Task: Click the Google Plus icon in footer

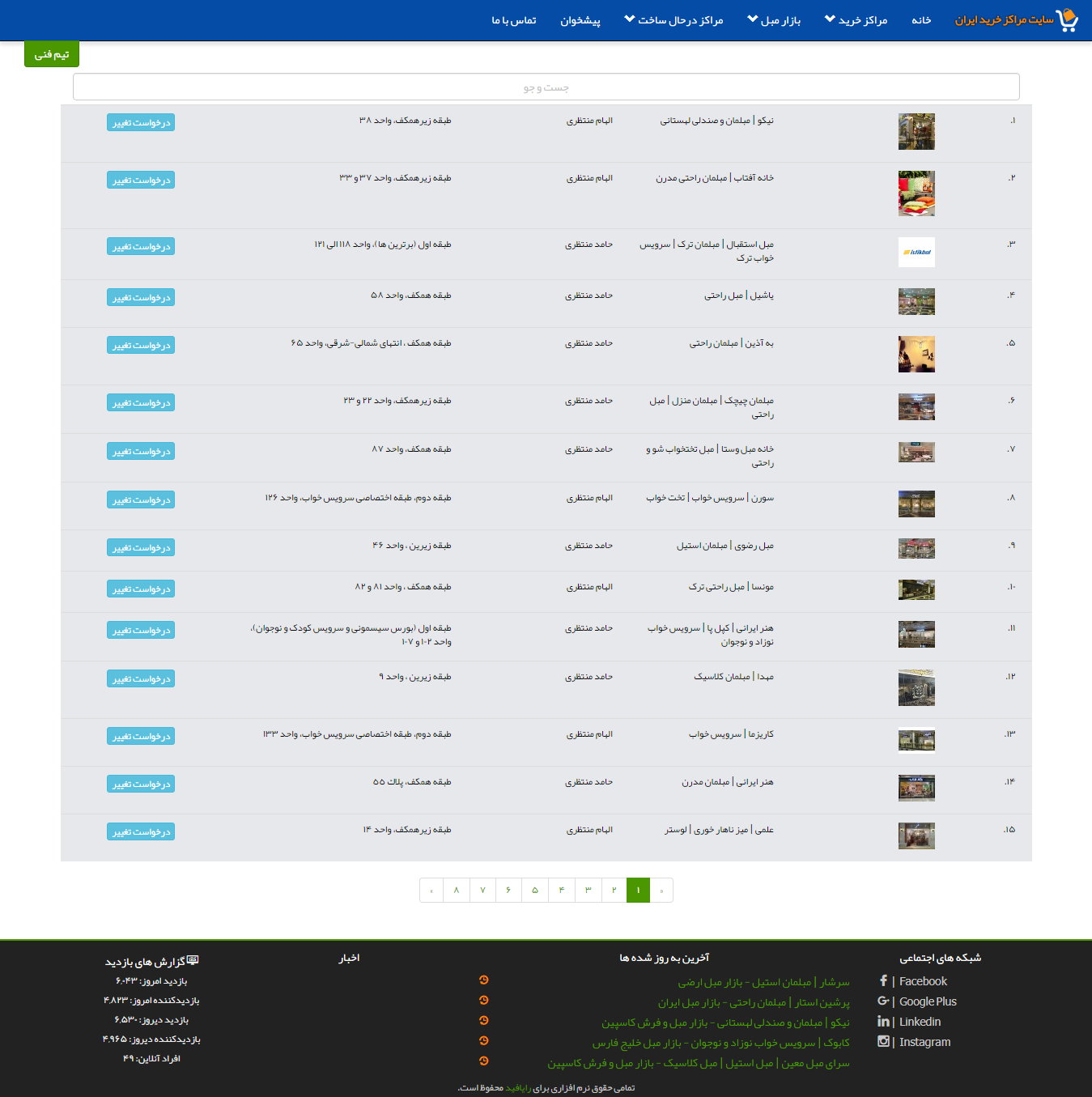Action: [883, 1001]
